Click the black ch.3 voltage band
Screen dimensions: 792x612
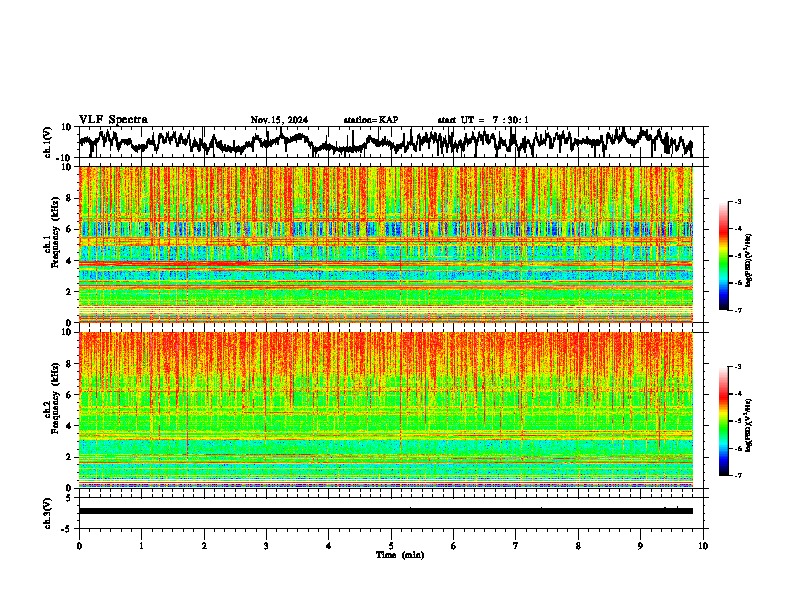pos(386,511)
